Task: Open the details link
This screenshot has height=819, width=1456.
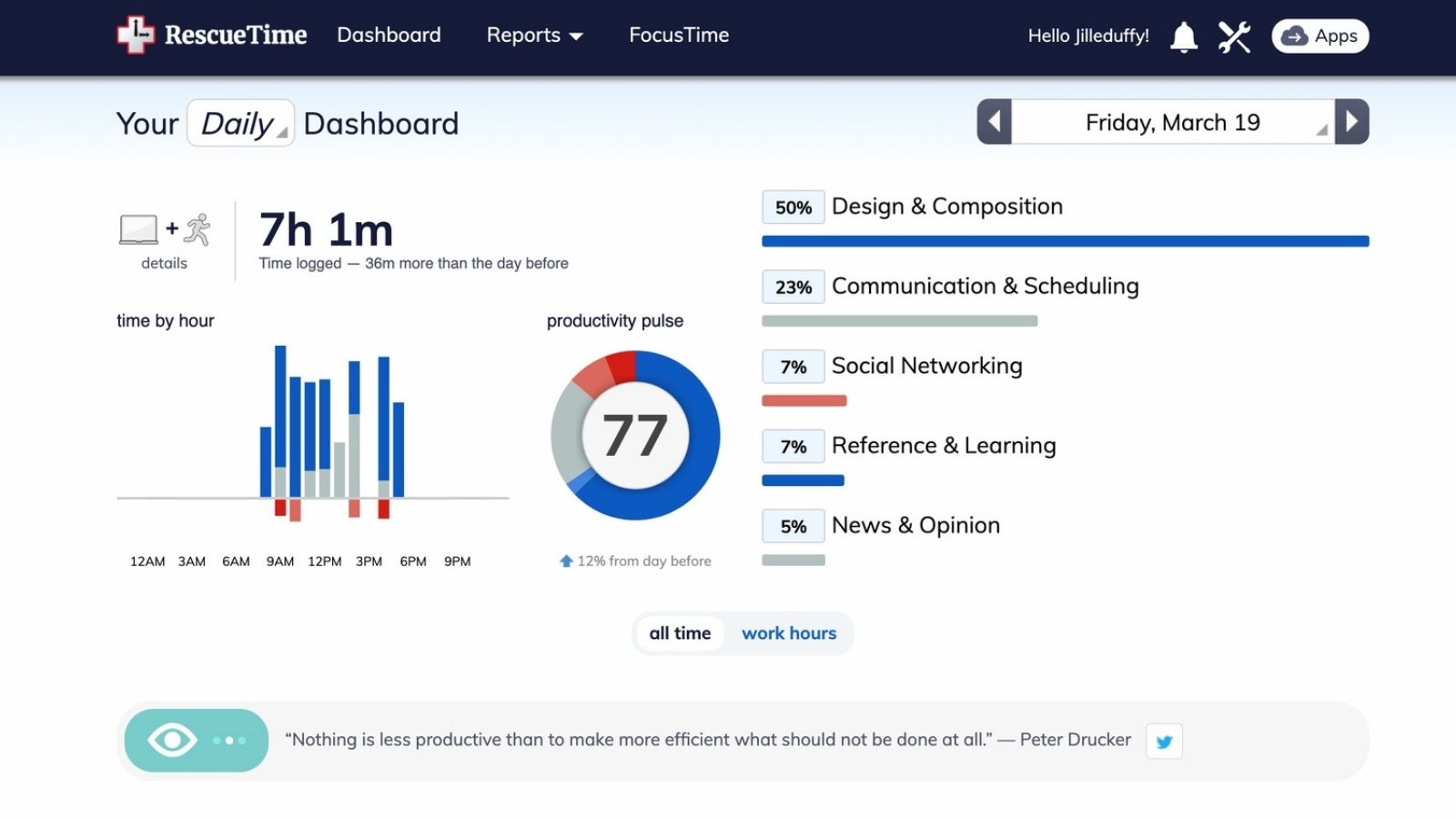Action: pyautogui.click(x=164, y=263)
